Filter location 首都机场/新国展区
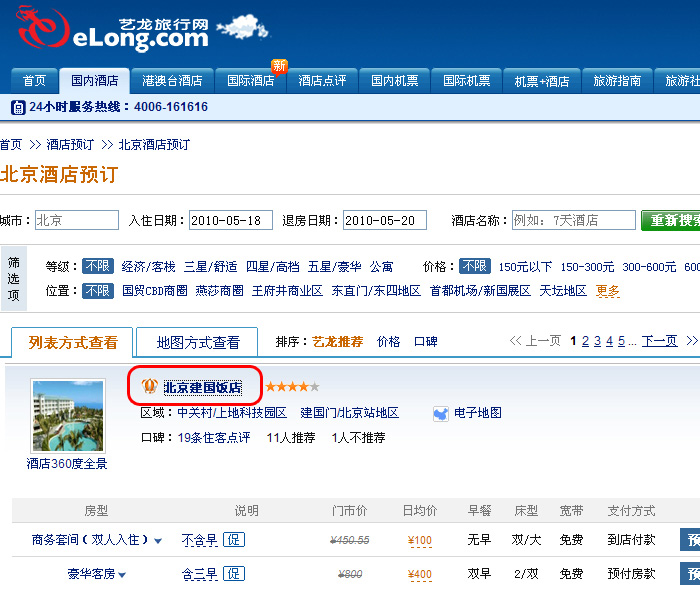This screenshot has height=590, width=700. click(x=480, y=291)
